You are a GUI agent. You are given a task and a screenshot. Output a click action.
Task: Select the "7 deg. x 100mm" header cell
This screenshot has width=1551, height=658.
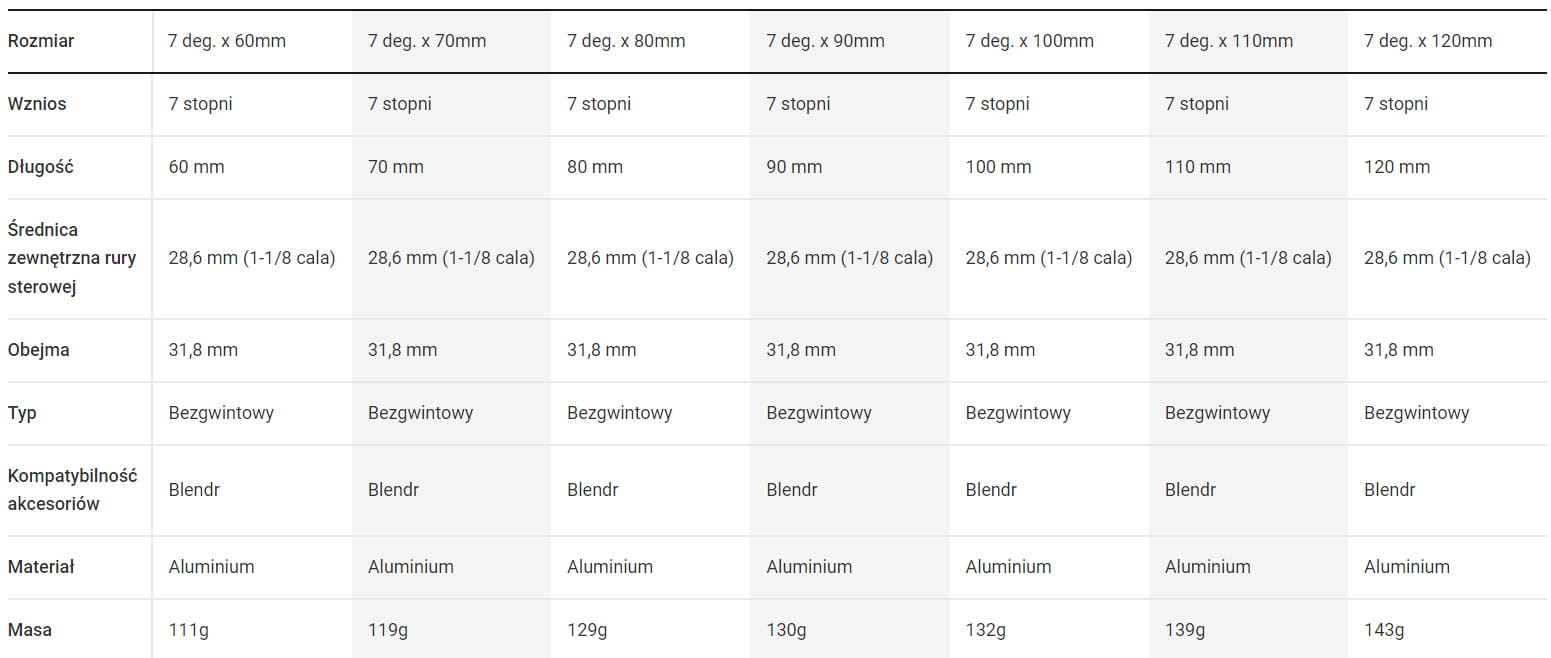click(x=1029, y=41)
